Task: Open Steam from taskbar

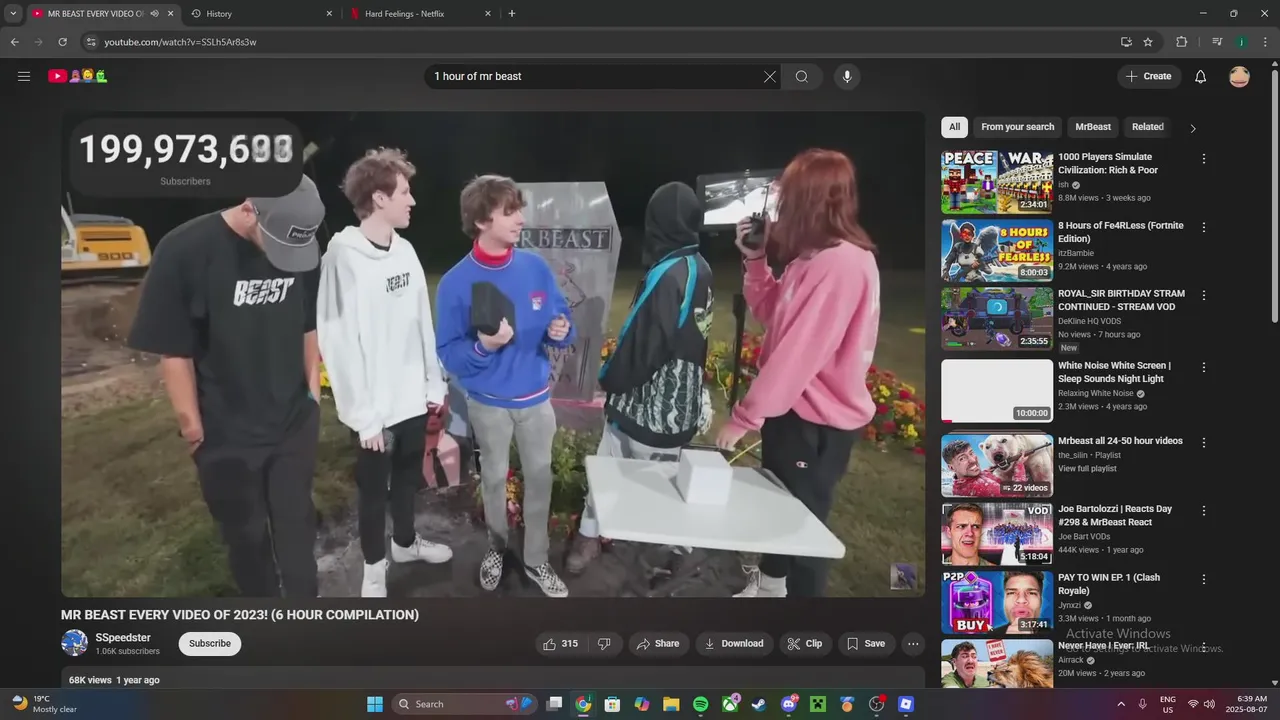Action: click(x=759, y=704)
